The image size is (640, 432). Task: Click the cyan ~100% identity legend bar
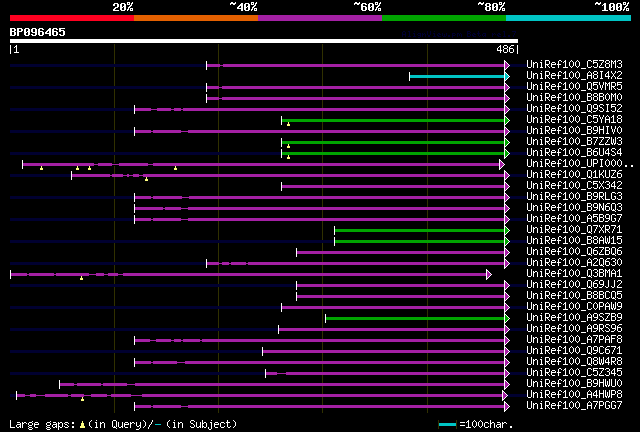[569, 18]
